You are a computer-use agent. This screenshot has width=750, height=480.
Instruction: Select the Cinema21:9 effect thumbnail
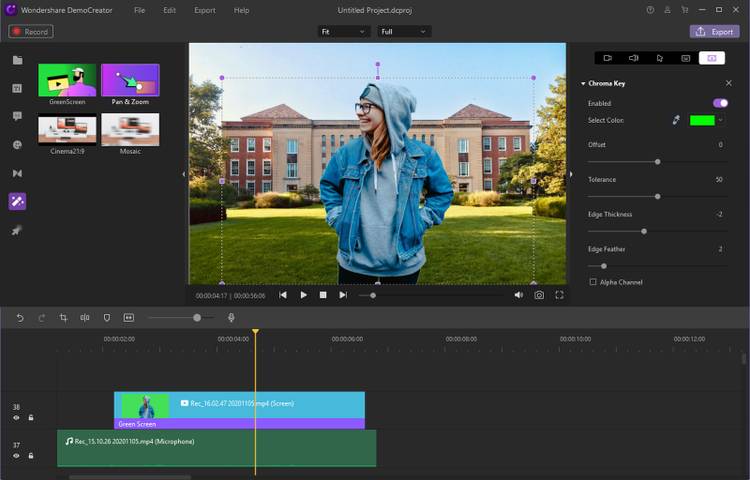point(67,129)
